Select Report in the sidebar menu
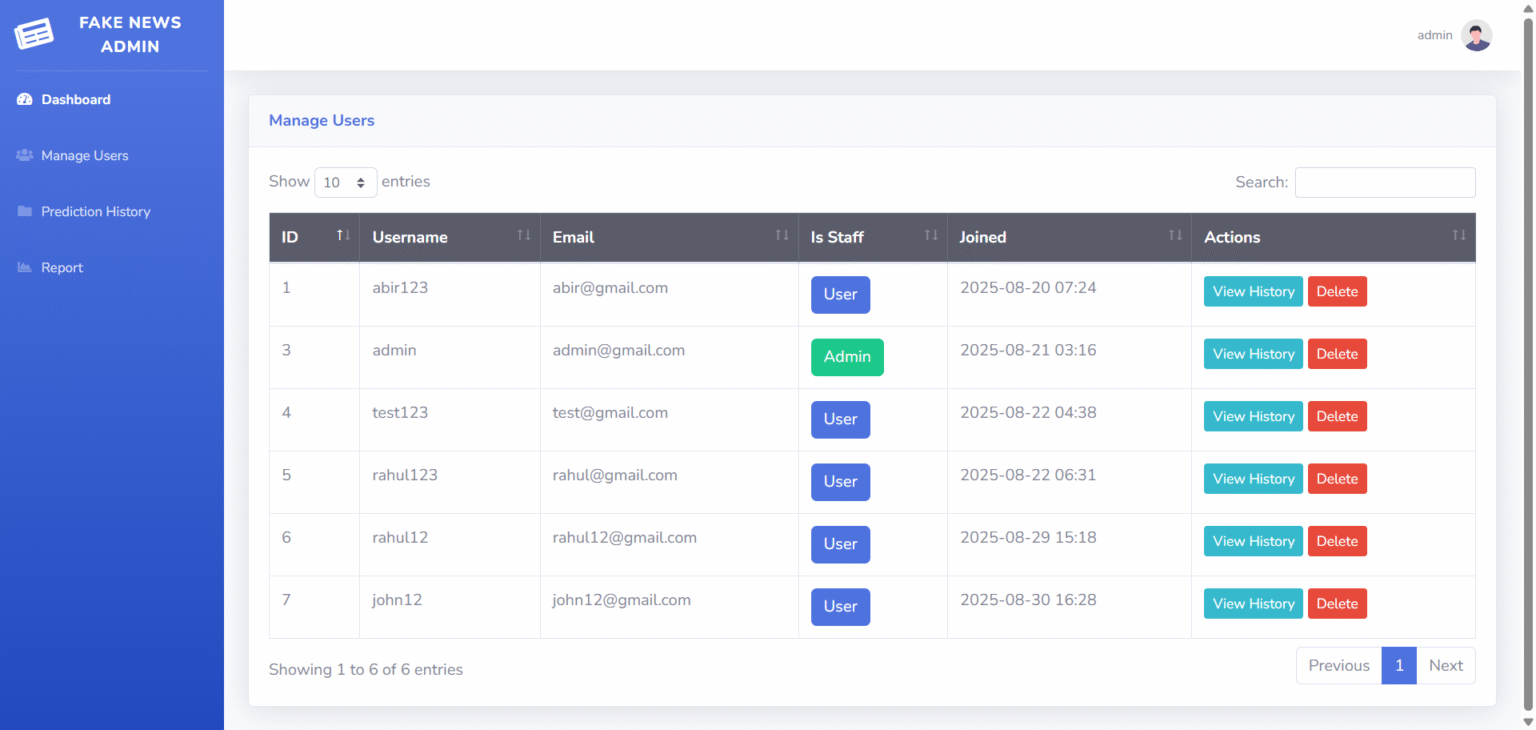 [60, 267]
